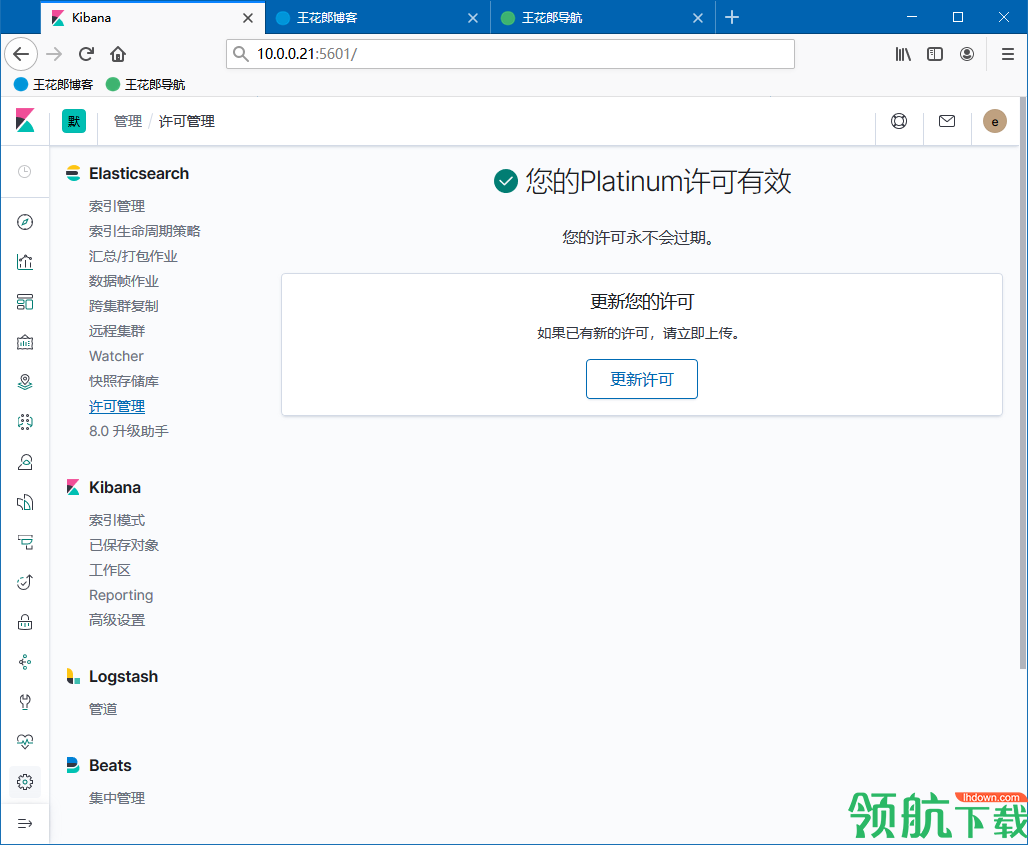The width and height of the screenshot is (1028, 845).
Task: Open 数据帧作业 link
Action: [124, 281]
